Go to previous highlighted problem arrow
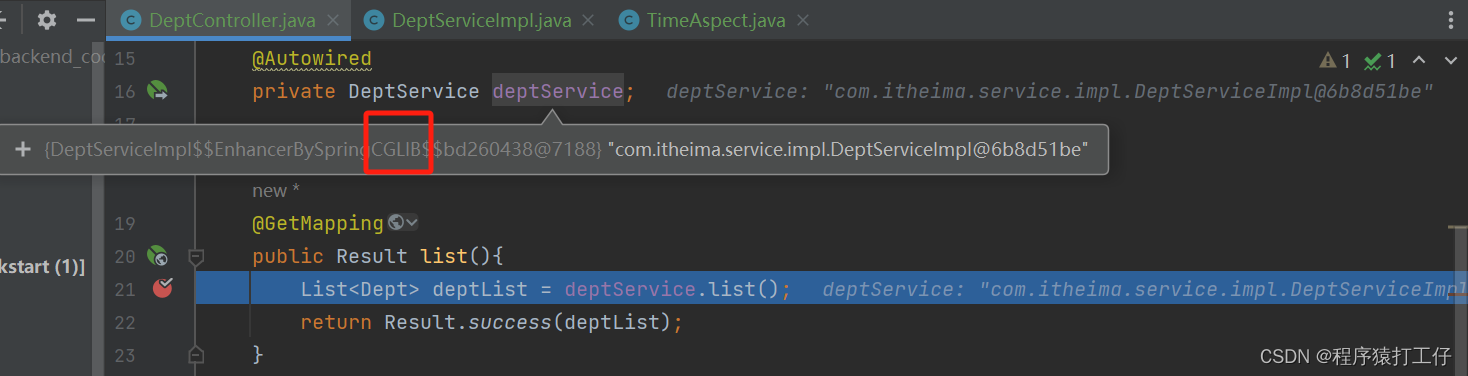Viewport: 1468px width, 376px height. pos(1418,61)
